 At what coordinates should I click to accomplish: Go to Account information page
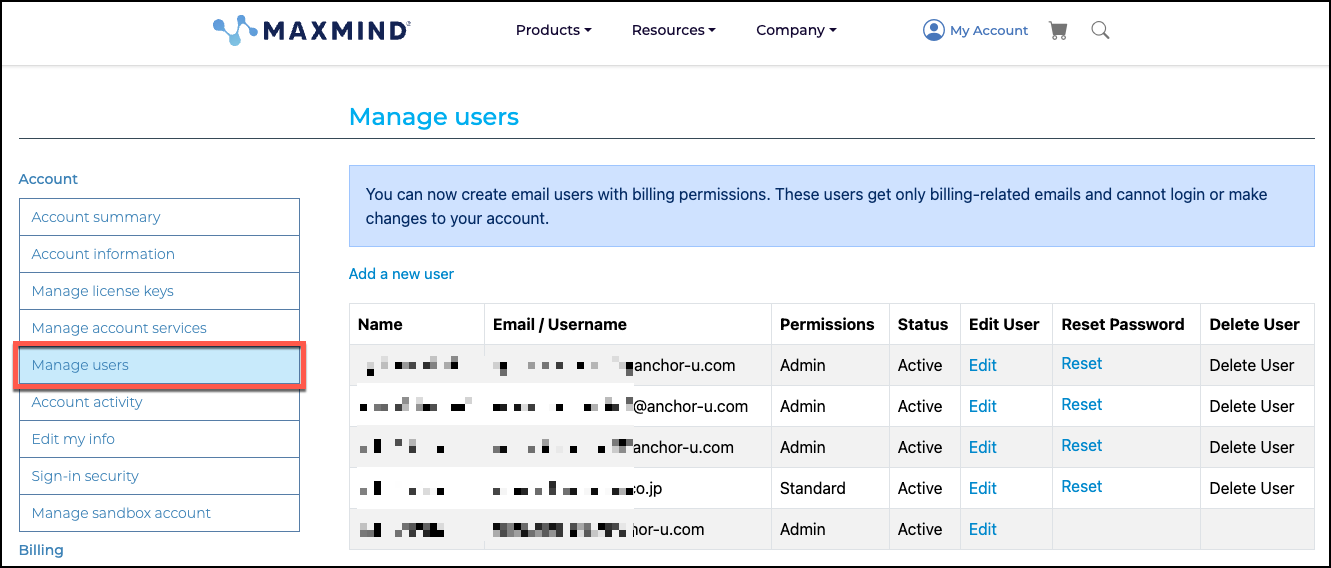coord(103,254)
